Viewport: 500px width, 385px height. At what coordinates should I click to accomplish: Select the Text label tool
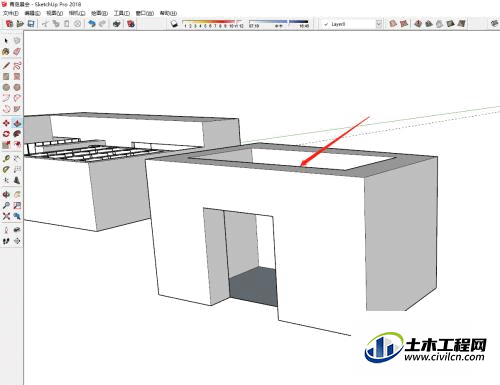coord(17,170)
